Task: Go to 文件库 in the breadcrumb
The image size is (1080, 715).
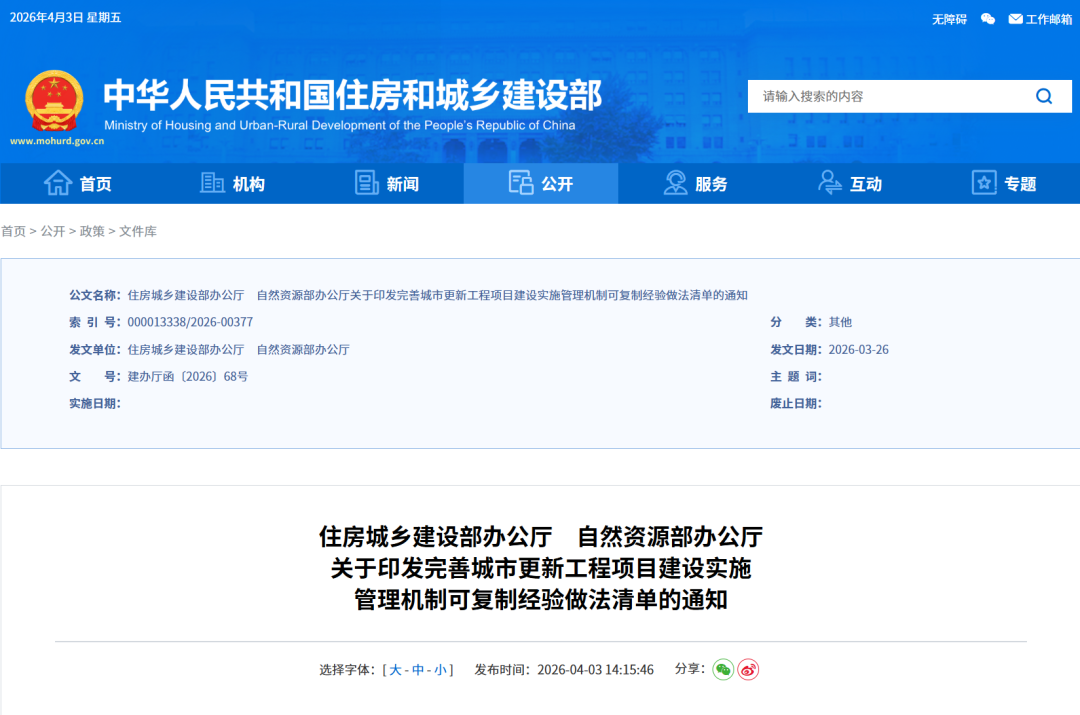Action: pos(138,231)
